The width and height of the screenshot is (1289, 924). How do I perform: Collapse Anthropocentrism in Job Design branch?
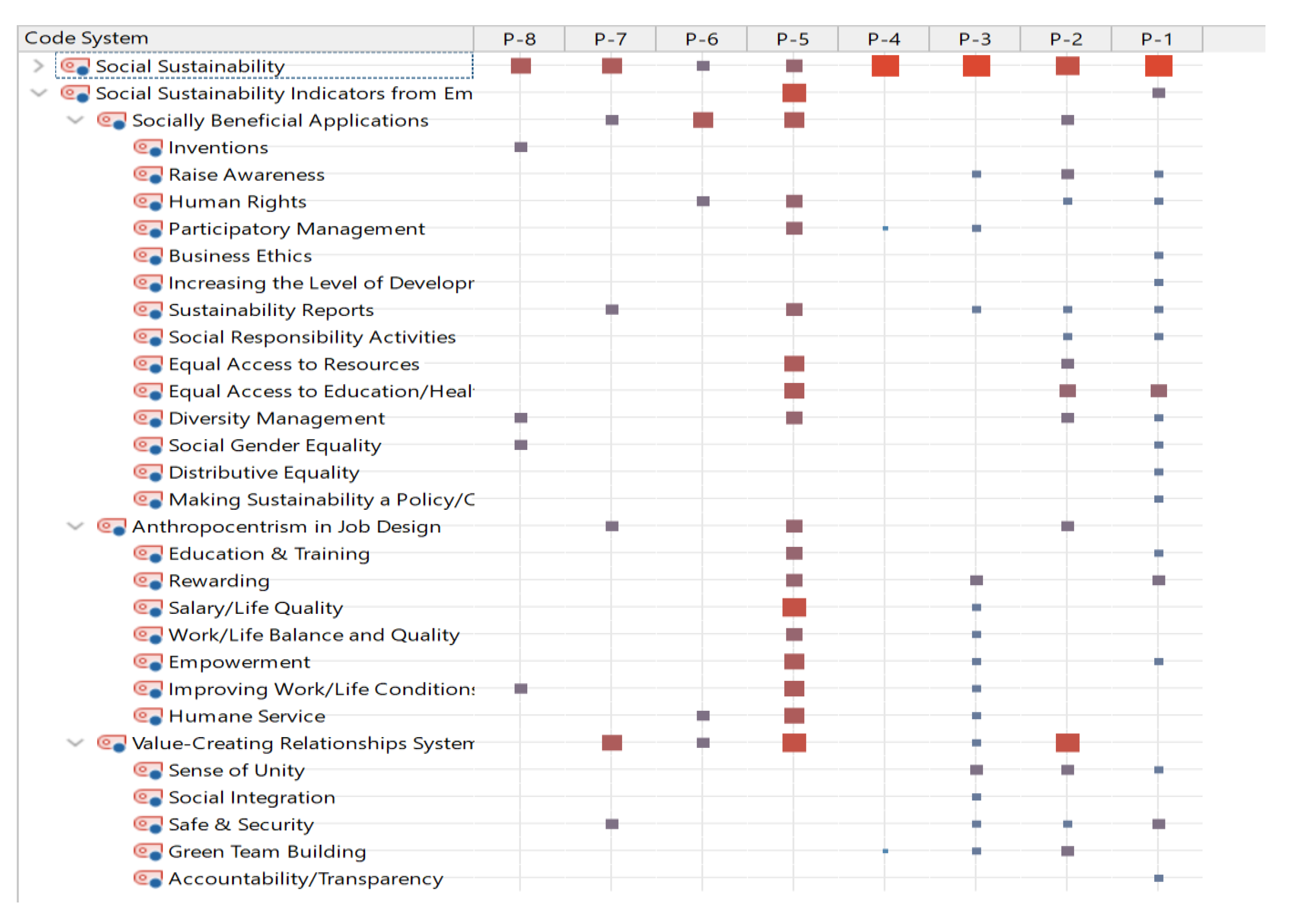pyautogui.click(x=75, y=526)
